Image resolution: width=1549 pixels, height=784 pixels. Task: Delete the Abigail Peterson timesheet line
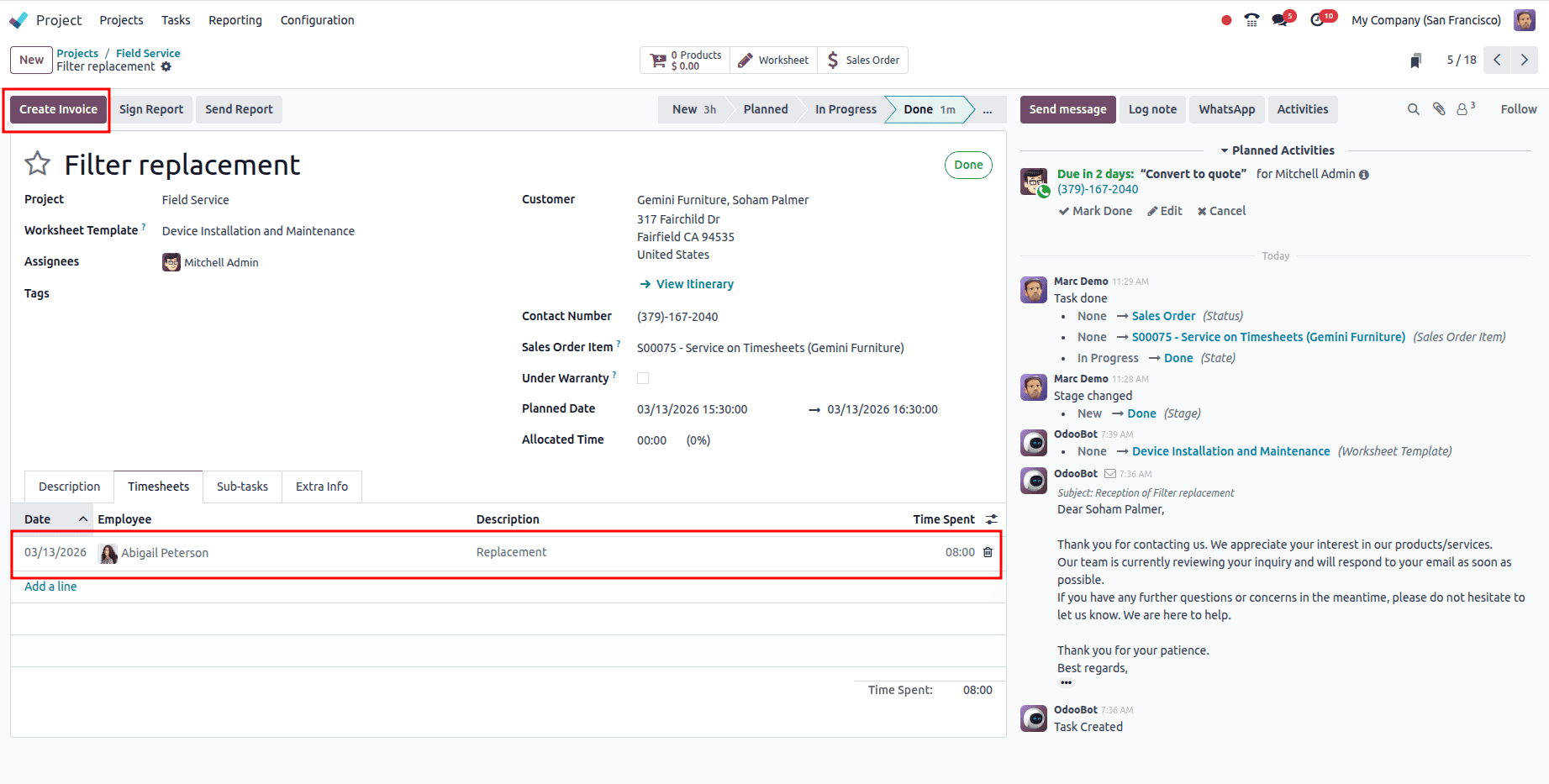tap(988, 552)
